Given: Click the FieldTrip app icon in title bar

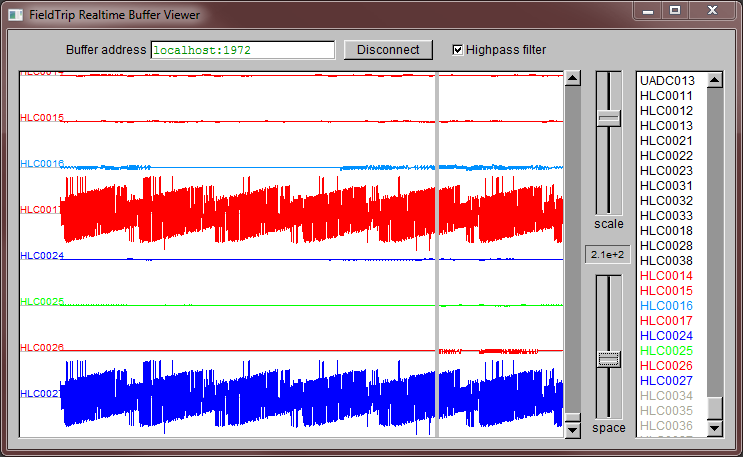Looking at the screenshot, I should 15,15.
